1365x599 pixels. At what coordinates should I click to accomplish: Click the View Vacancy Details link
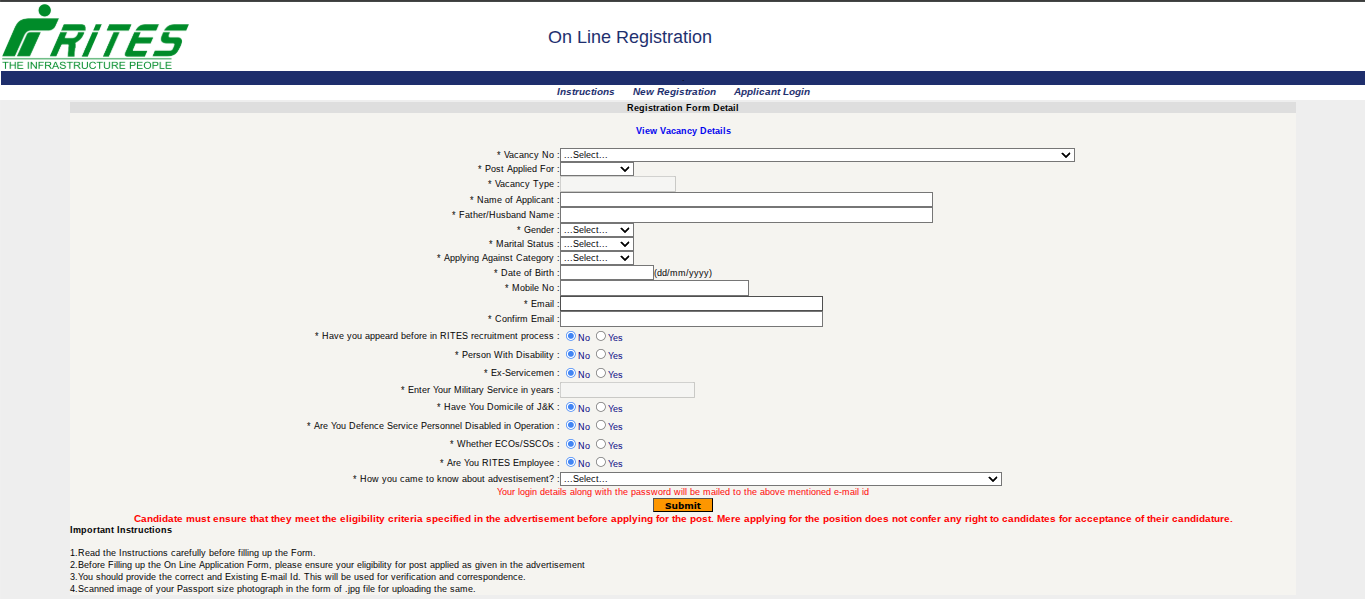[x=683, y=131]
